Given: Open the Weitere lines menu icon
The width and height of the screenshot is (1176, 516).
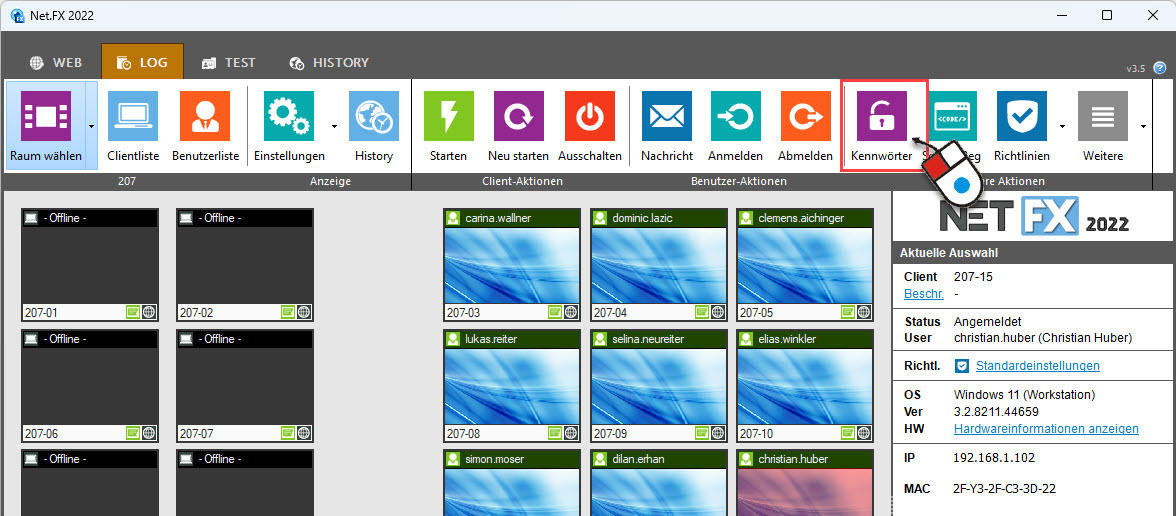Looking at the screenshot, I should (1102, 116).
